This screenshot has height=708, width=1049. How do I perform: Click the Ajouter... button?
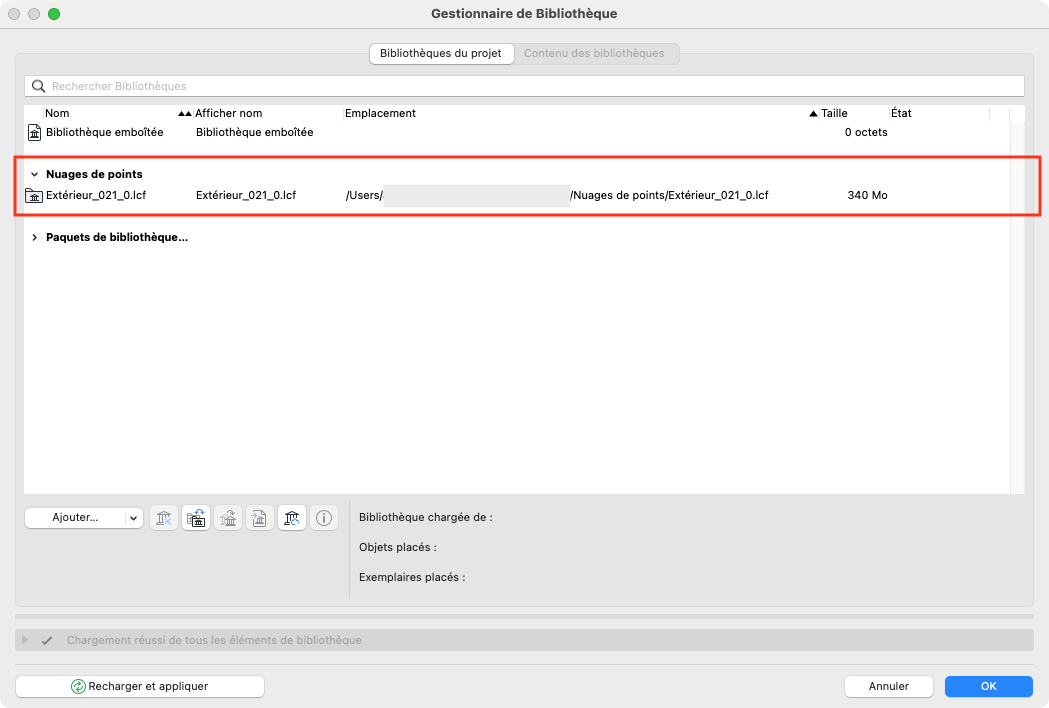coord(75,518)
